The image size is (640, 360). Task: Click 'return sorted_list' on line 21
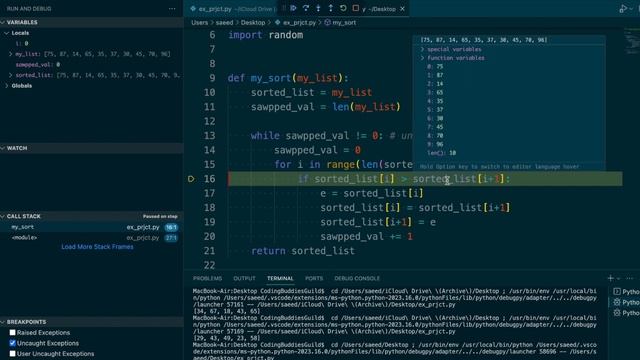[x=303, y=251]
